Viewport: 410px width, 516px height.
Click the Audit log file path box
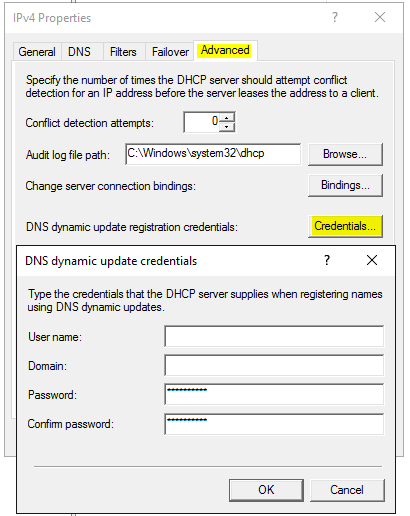pos(213,154)
